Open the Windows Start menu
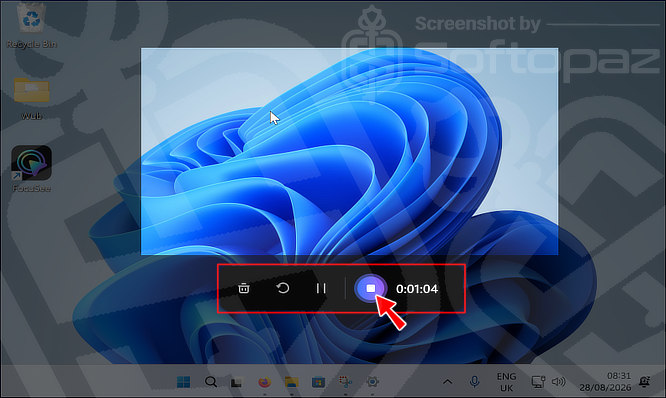This screenshot has height=398, width=666. [x=183, y=382]
